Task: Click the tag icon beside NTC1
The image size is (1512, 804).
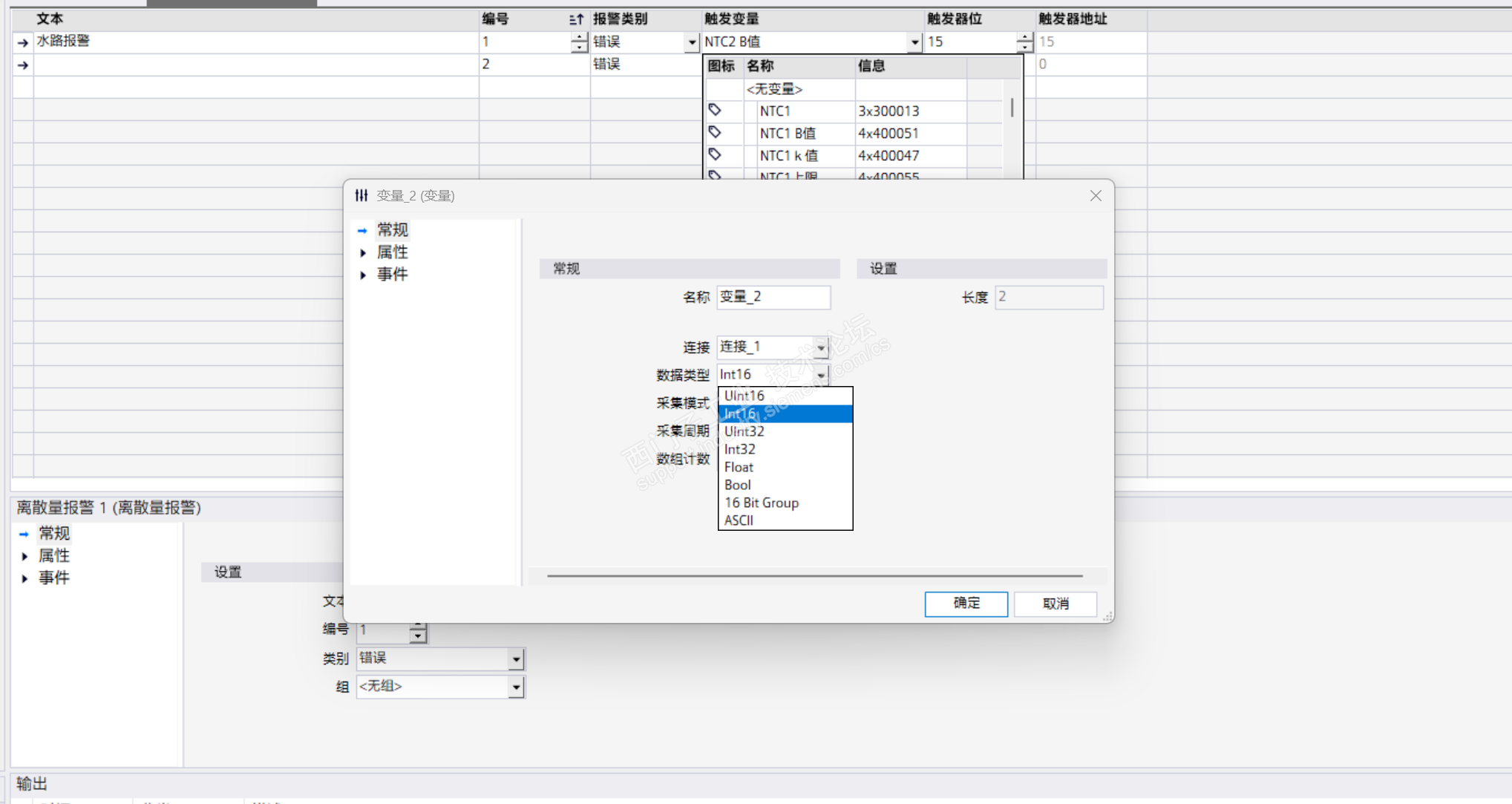Action: (x=715, y=110)
